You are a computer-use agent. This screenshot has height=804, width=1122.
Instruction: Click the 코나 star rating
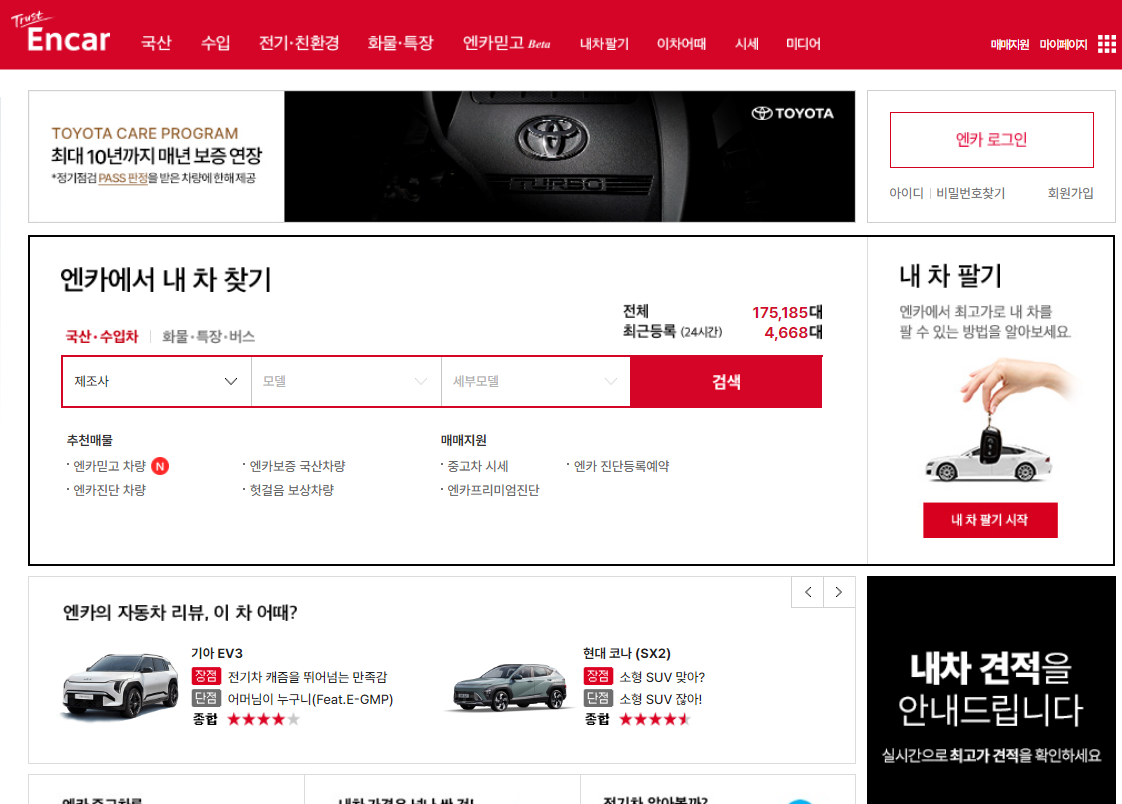point(655,720)
